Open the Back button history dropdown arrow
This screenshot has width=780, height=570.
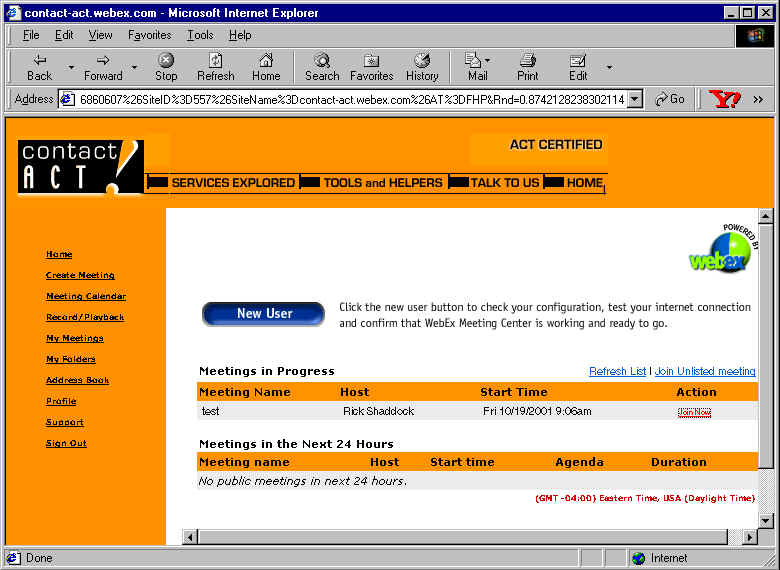click(71, 67)
